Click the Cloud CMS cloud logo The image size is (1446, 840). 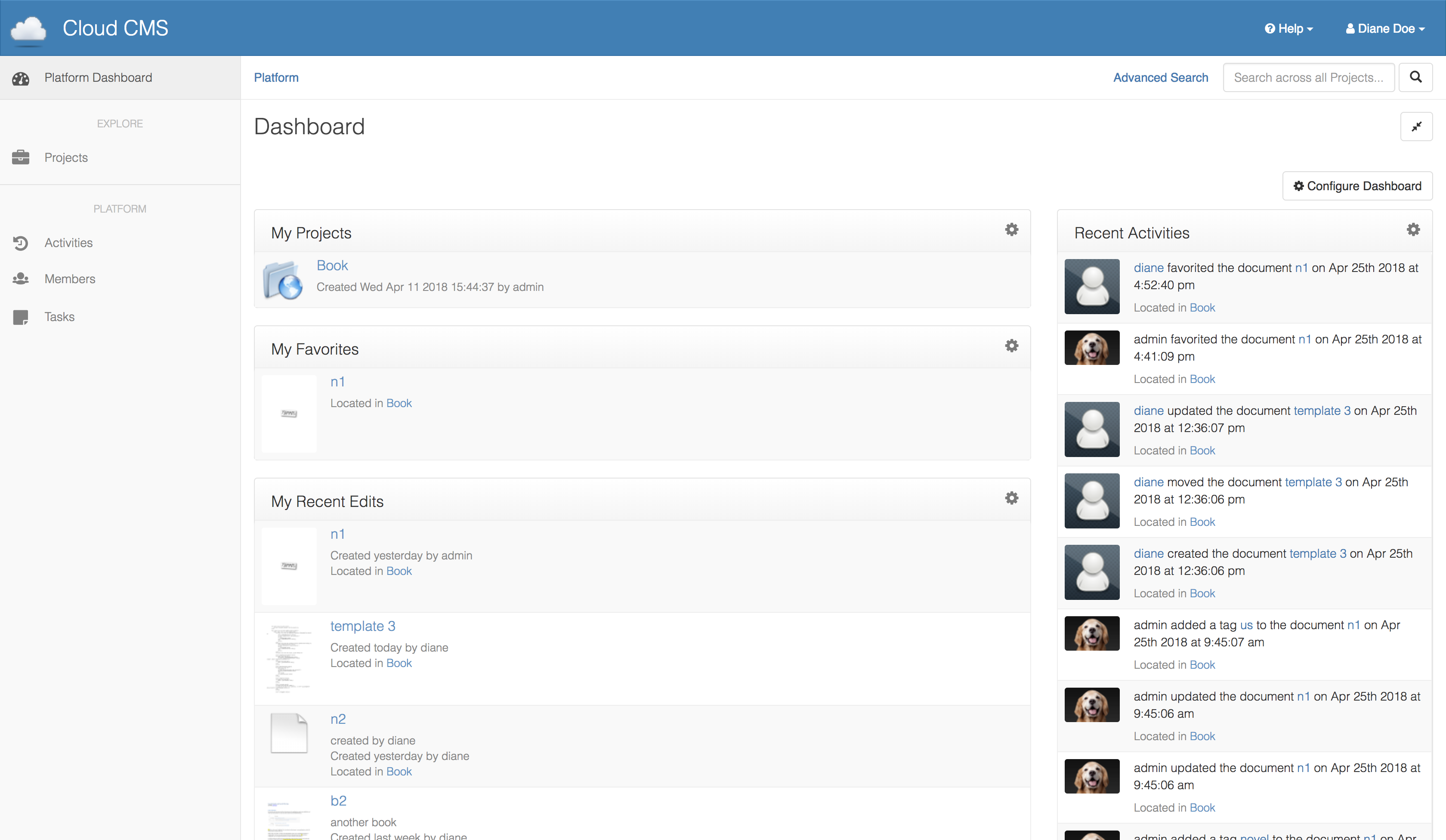[x=28, y=28]
